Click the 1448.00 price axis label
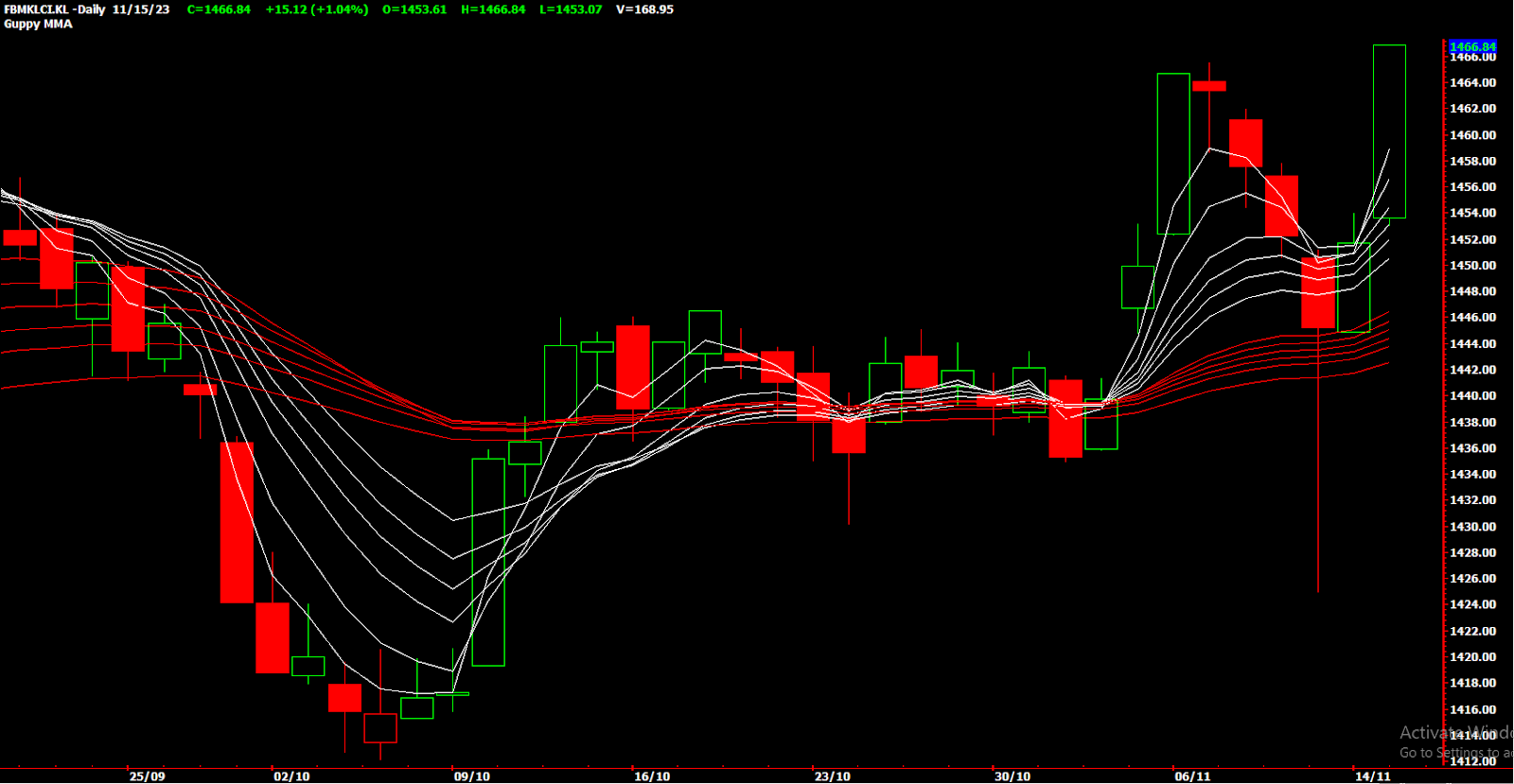This screenshot has width=1514, height=784. point(1473,292)
